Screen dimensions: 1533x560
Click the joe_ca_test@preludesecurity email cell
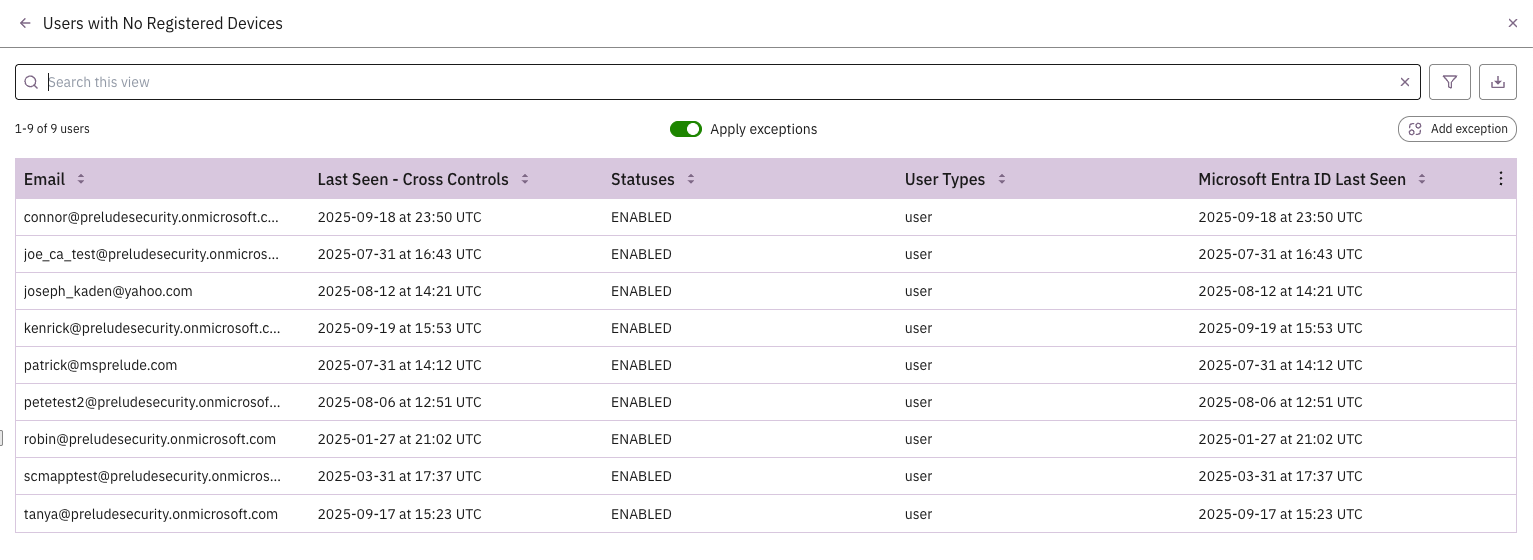152,254
